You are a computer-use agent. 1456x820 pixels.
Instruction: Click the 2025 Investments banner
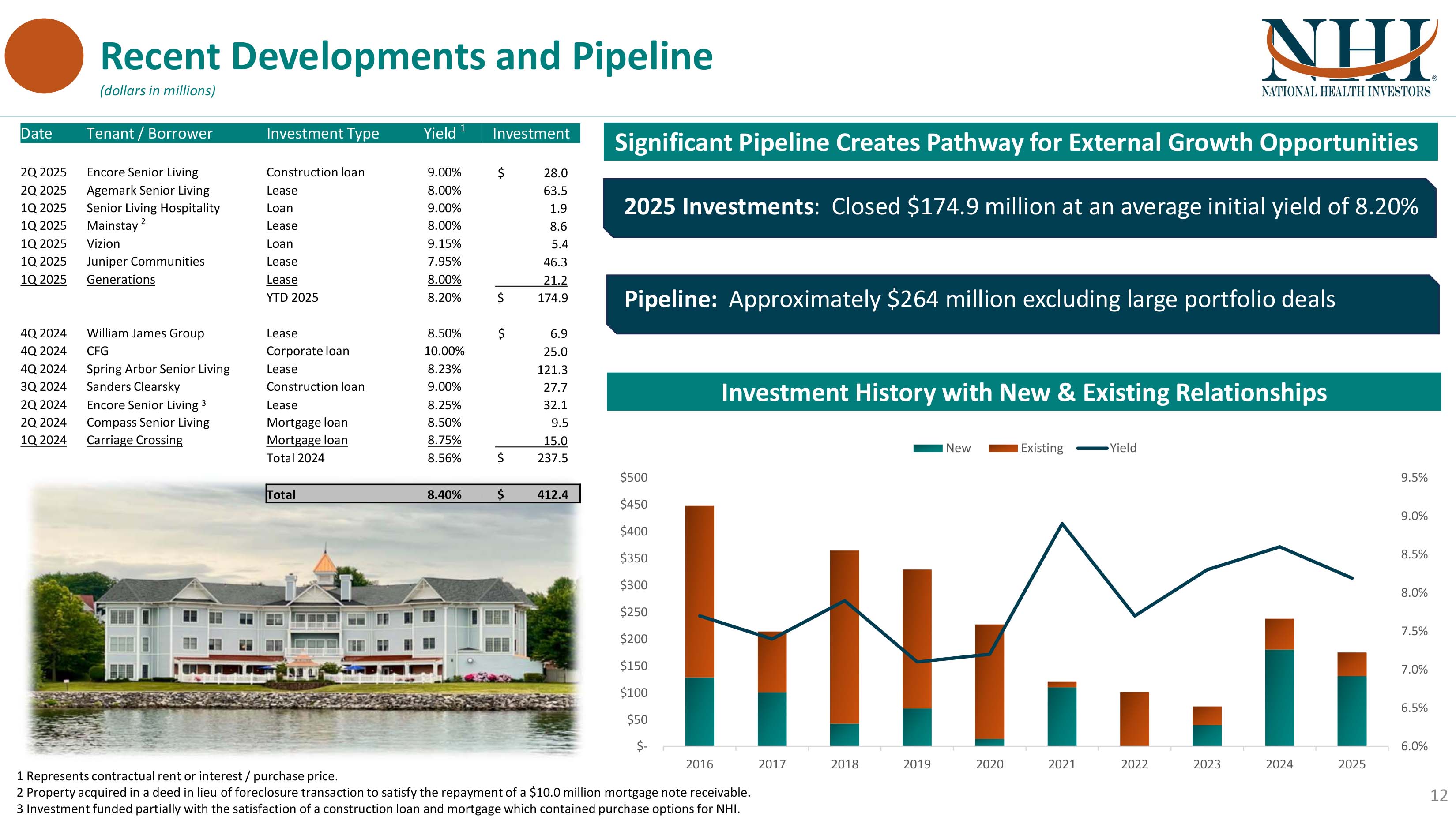1020,207
